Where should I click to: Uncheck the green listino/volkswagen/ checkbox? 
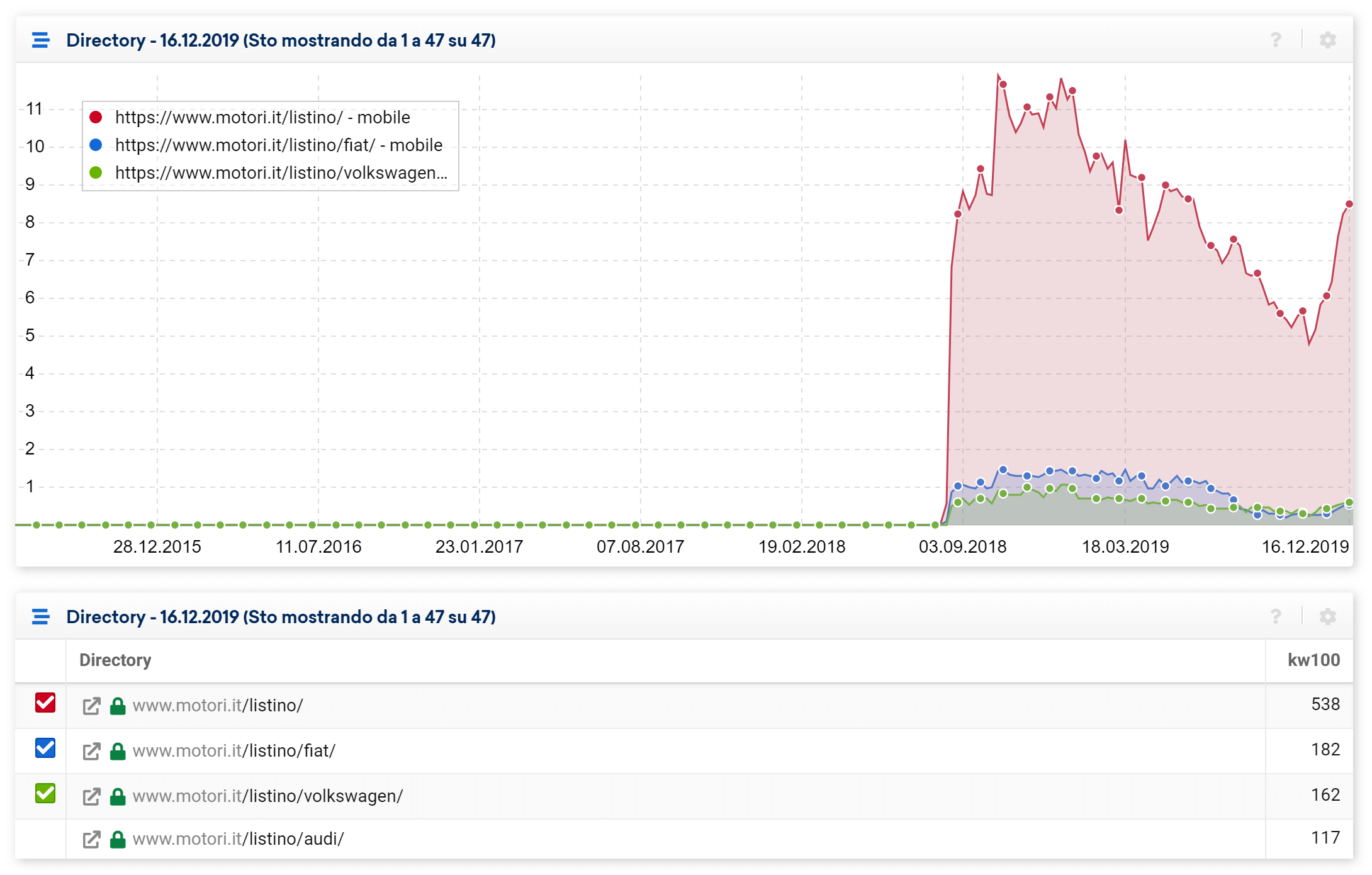[x=45, y=793]
